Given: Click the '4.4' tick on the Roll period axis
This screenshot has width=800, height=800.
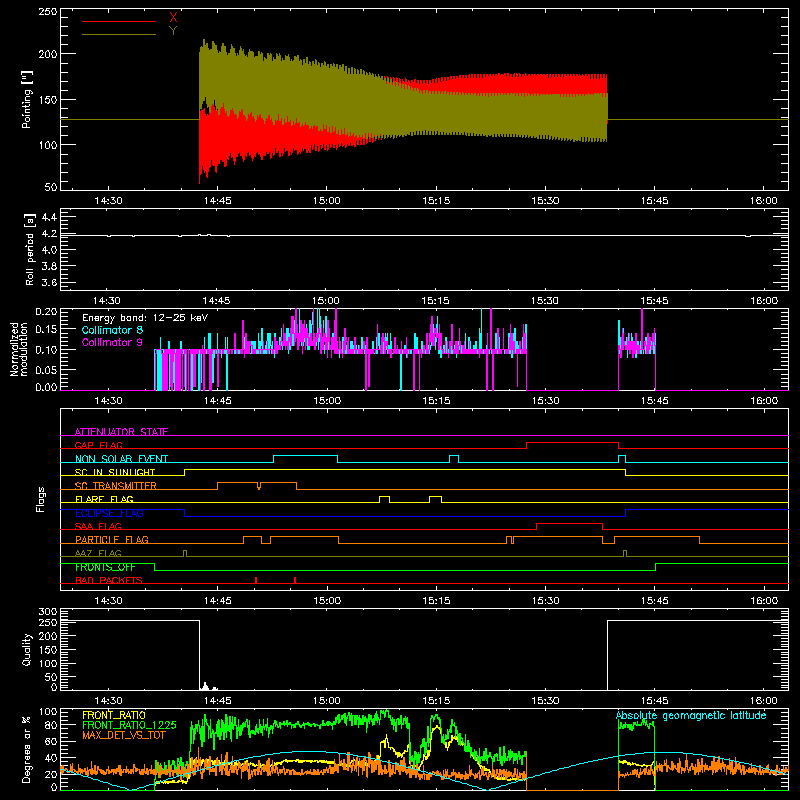Looking at the screenshot, I should (49, 217).
